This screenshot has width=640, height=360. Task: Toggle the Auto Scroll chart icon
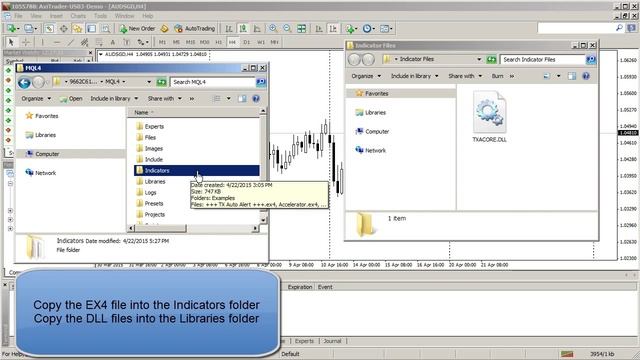click(x=319, y=29)
